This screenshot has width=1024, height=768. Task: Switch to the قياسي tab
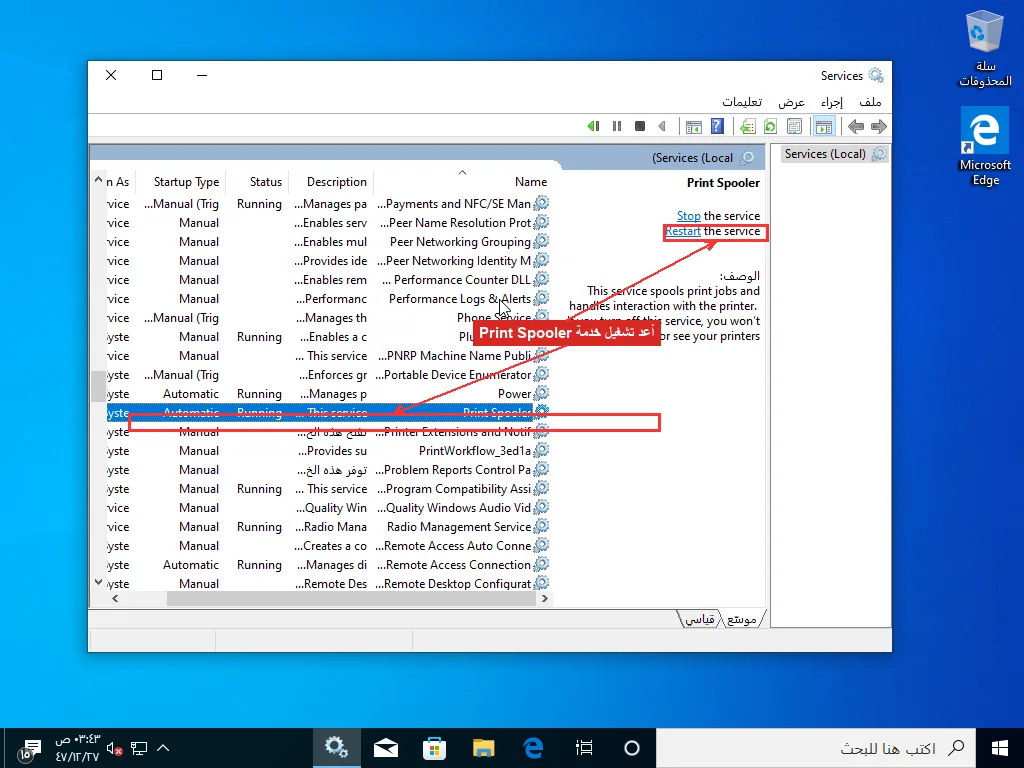[x=699, y=618]
